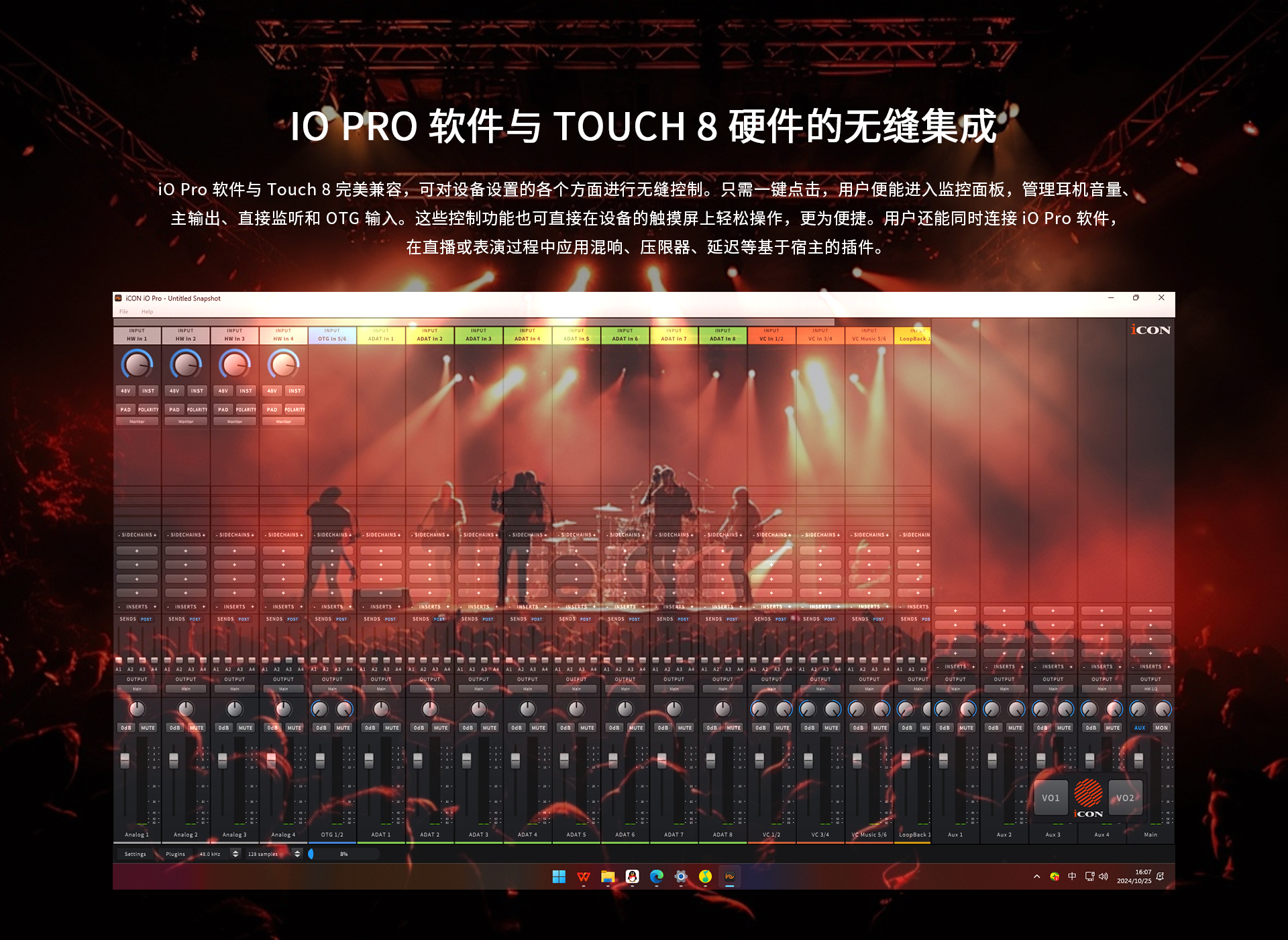Open the File menu
The image size is (1288, 940).
(123, 311)
